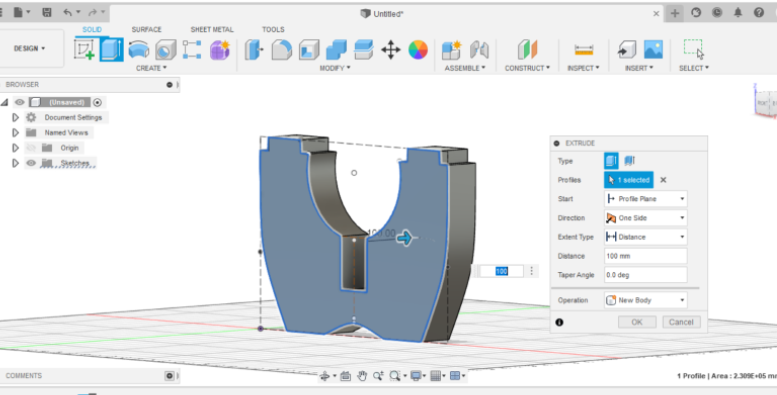This screenshot has width=777, height=395.
Task: Open the notifications bell
Action: tap(738, 13)
